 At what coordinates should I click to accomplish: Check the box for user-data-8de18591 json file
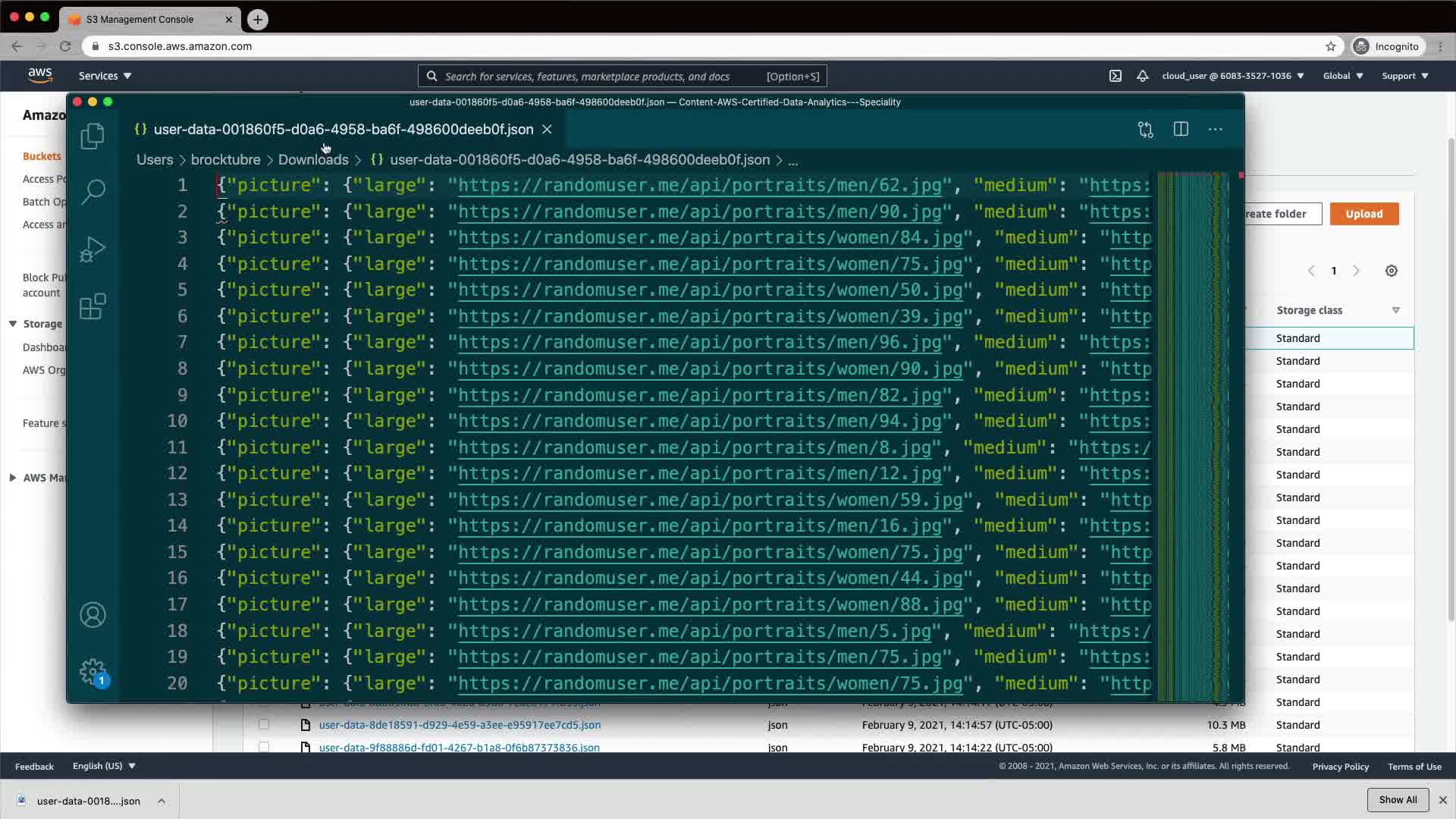coord(264,725)
